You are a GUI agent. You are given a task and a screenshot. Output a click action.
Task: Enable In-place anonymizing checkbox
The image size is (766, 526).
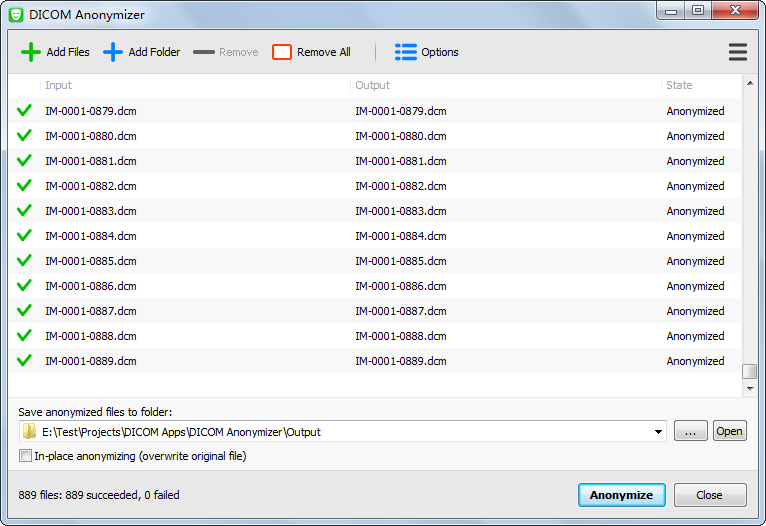[26, 456]
